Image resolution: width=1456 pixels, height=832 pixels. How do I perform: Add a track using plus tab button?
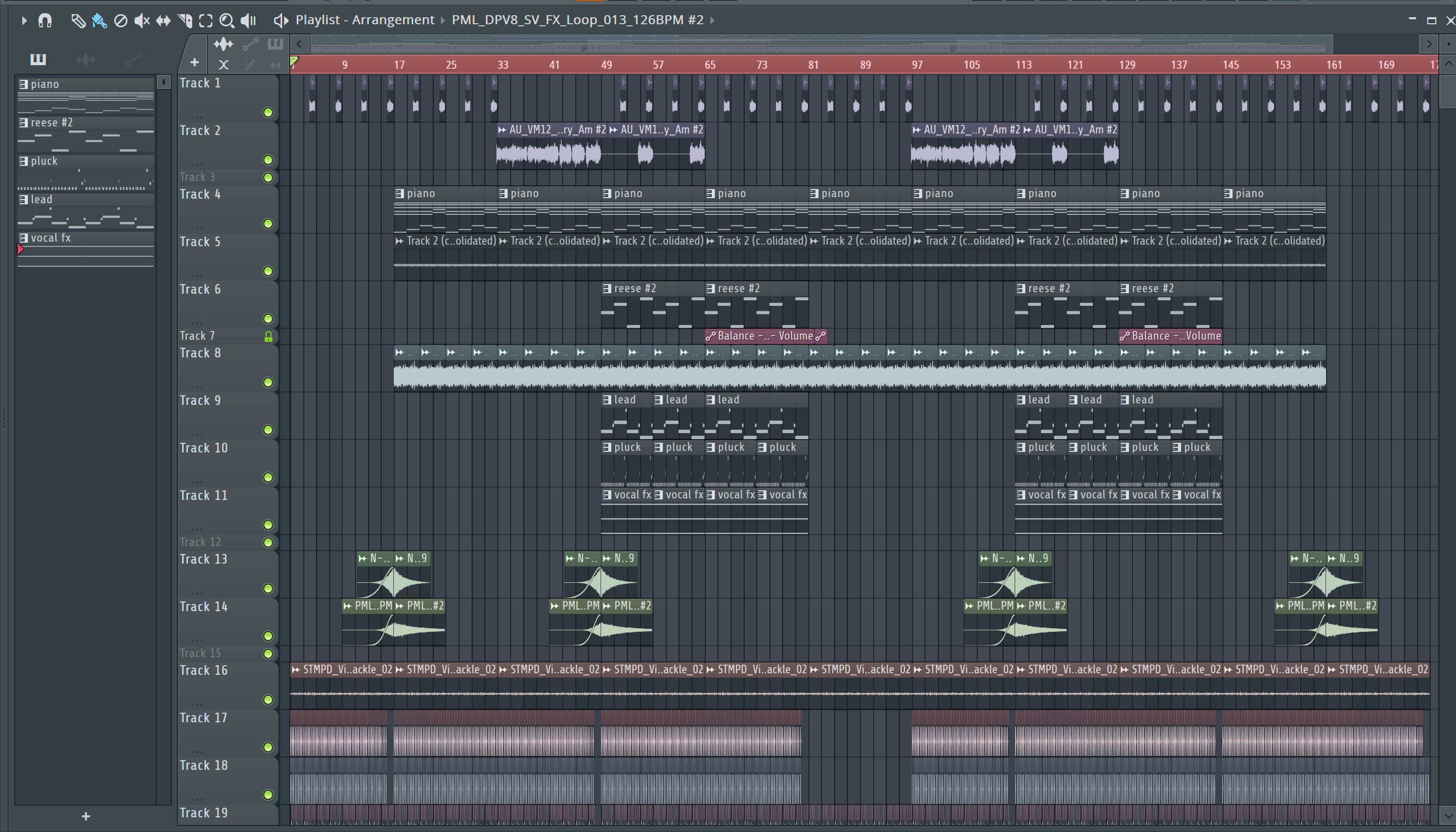pos(194,62)
